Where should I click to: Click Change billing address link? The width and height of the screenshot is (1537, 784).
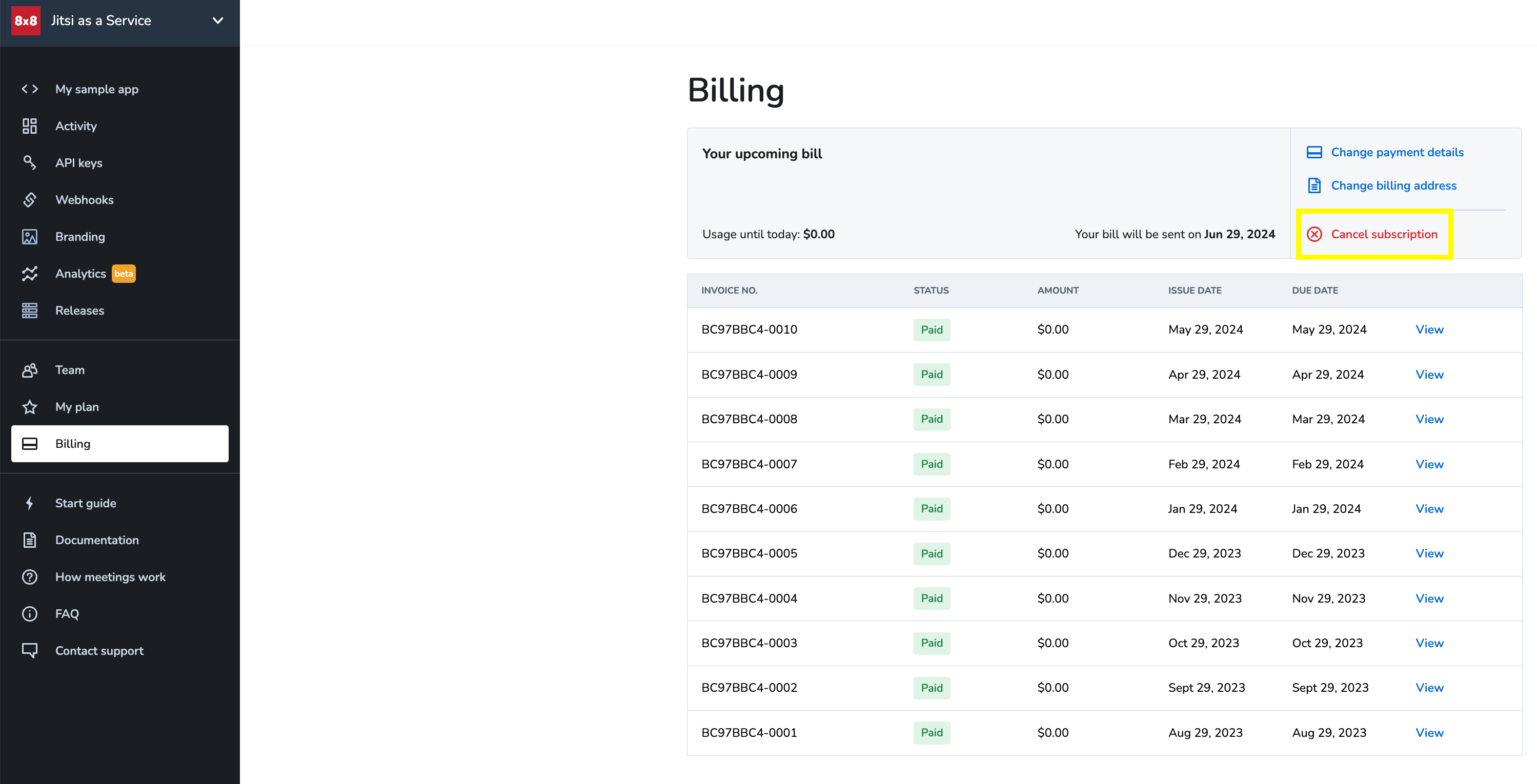(1393, 185)
